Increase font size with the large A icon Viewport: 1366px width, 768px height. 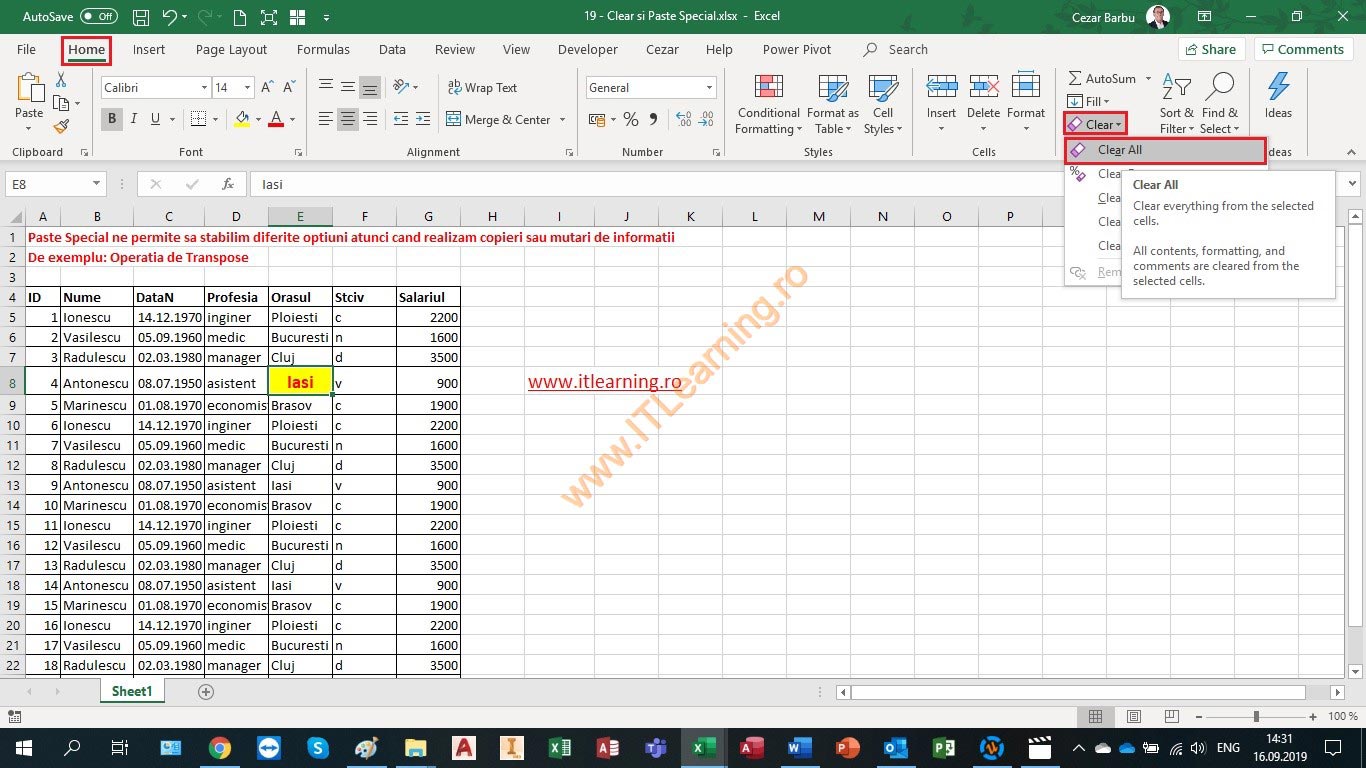267,88
